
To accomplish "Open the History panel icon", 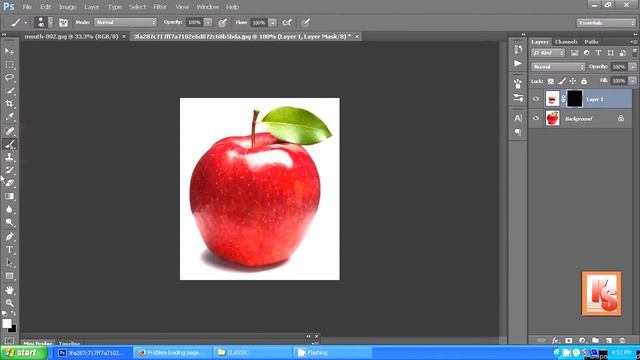I will [x=518, y=49].
